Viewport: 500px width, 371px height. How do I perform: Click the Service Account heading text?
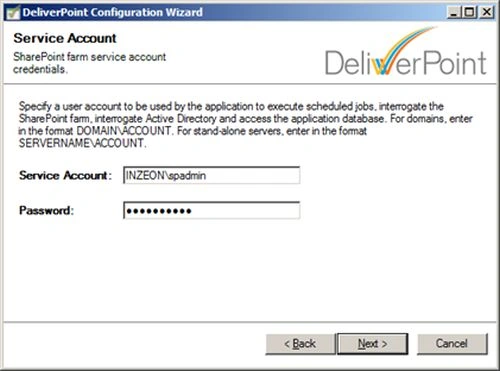65,38
